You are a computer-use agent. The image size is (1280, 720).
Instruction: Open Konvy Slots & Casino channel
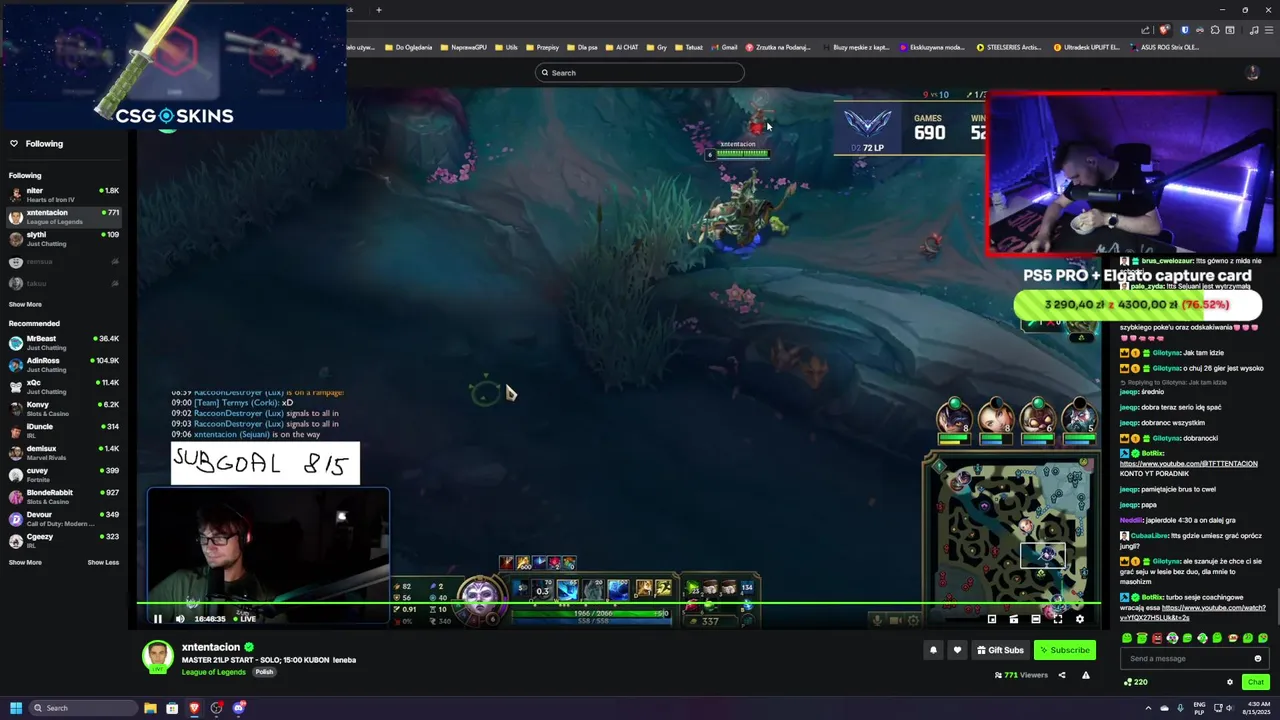click(x=64, y=408)
